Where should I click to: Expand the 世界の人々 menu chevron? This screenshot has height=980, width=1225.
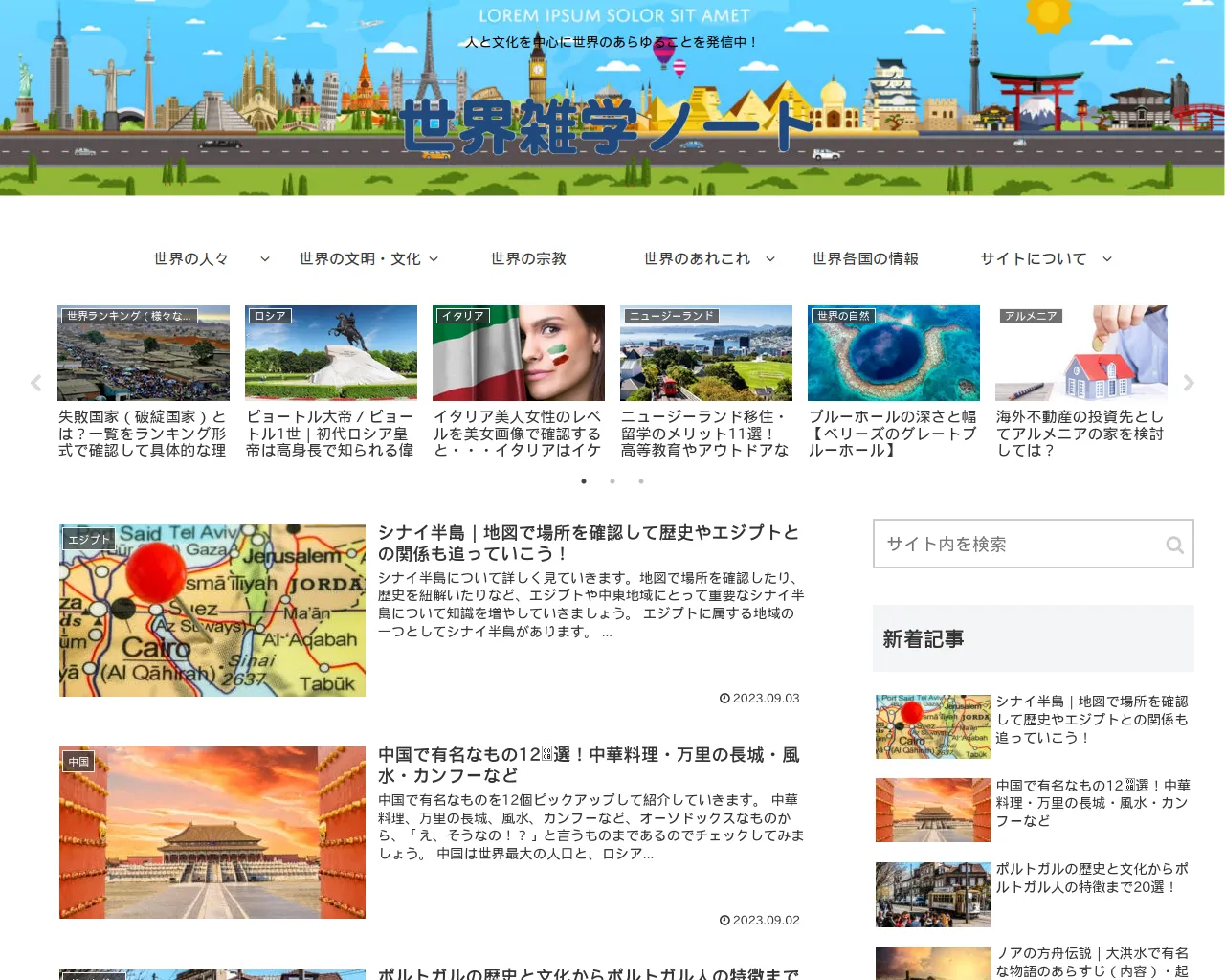click(265, 259)
